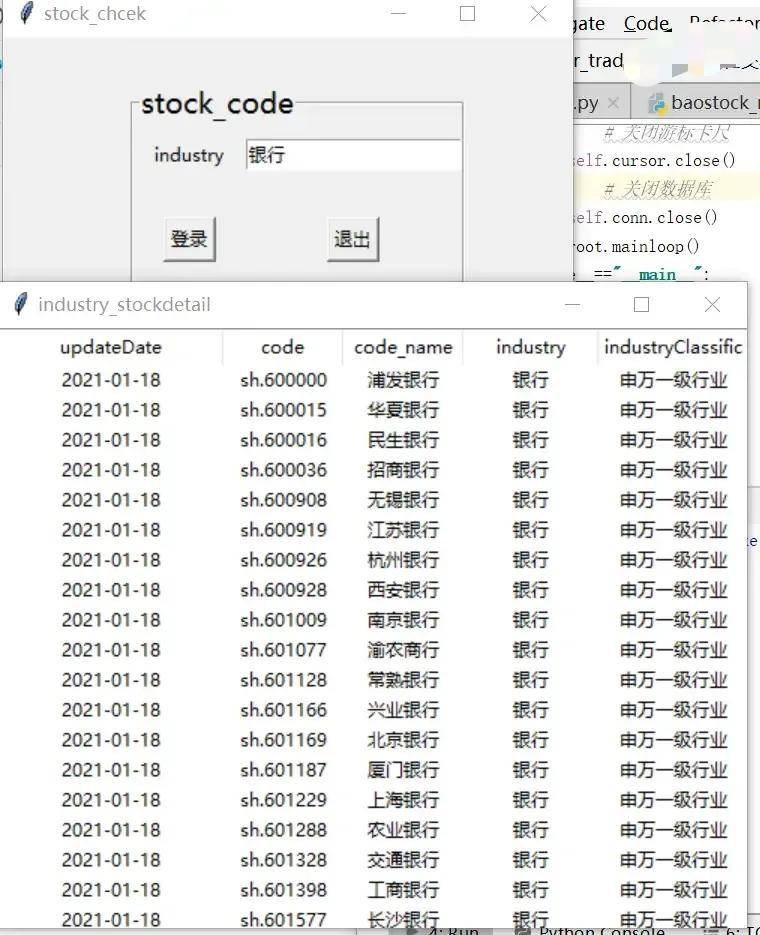The height and width of the screenshot is (935, 760).
Task: Click the industry label in stock_code frame
Action: [x=189, y=155]
